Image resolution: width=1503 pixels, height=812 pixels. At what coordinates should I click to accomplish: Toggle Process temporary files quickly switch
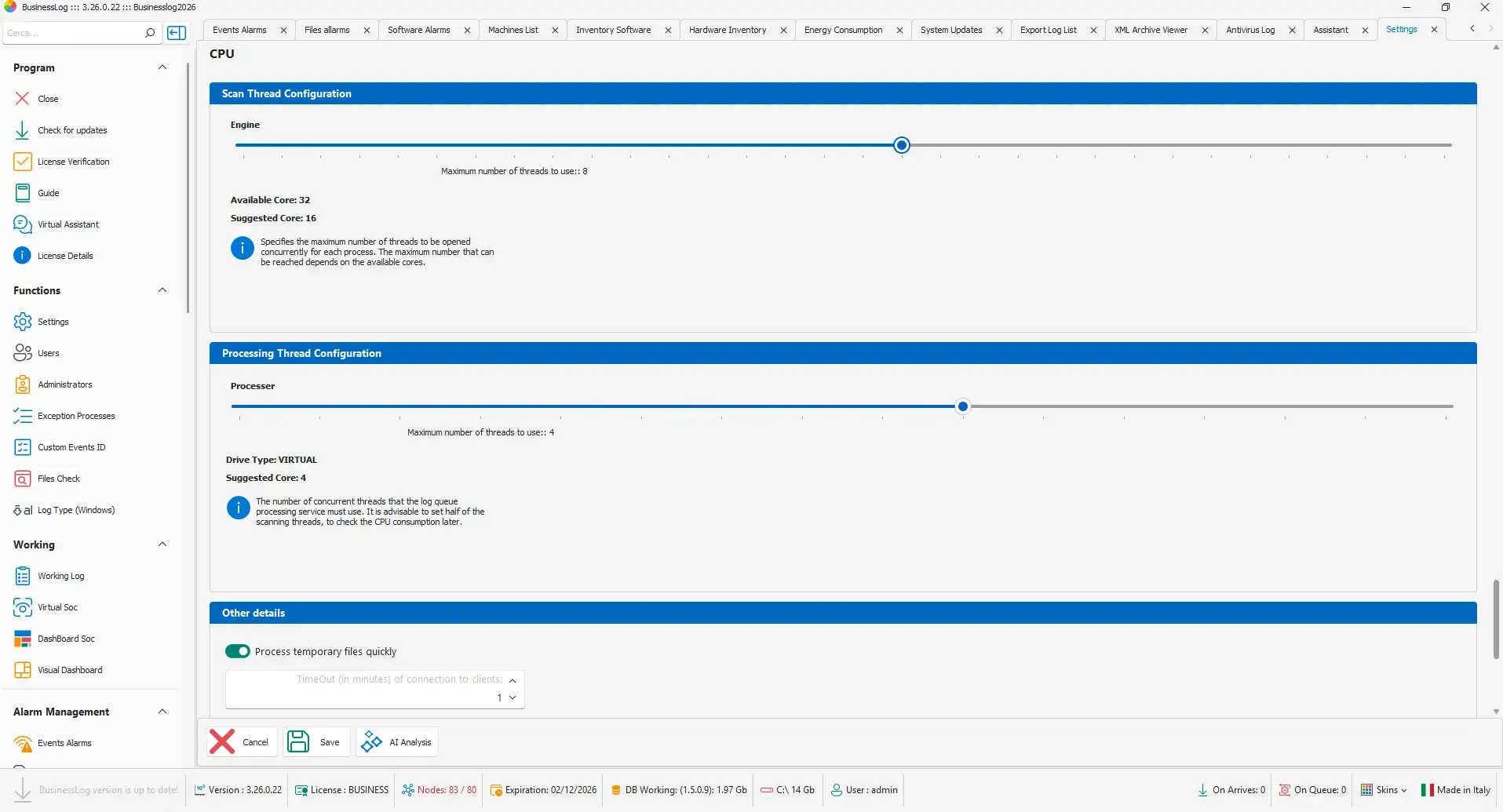coord(238,651)
